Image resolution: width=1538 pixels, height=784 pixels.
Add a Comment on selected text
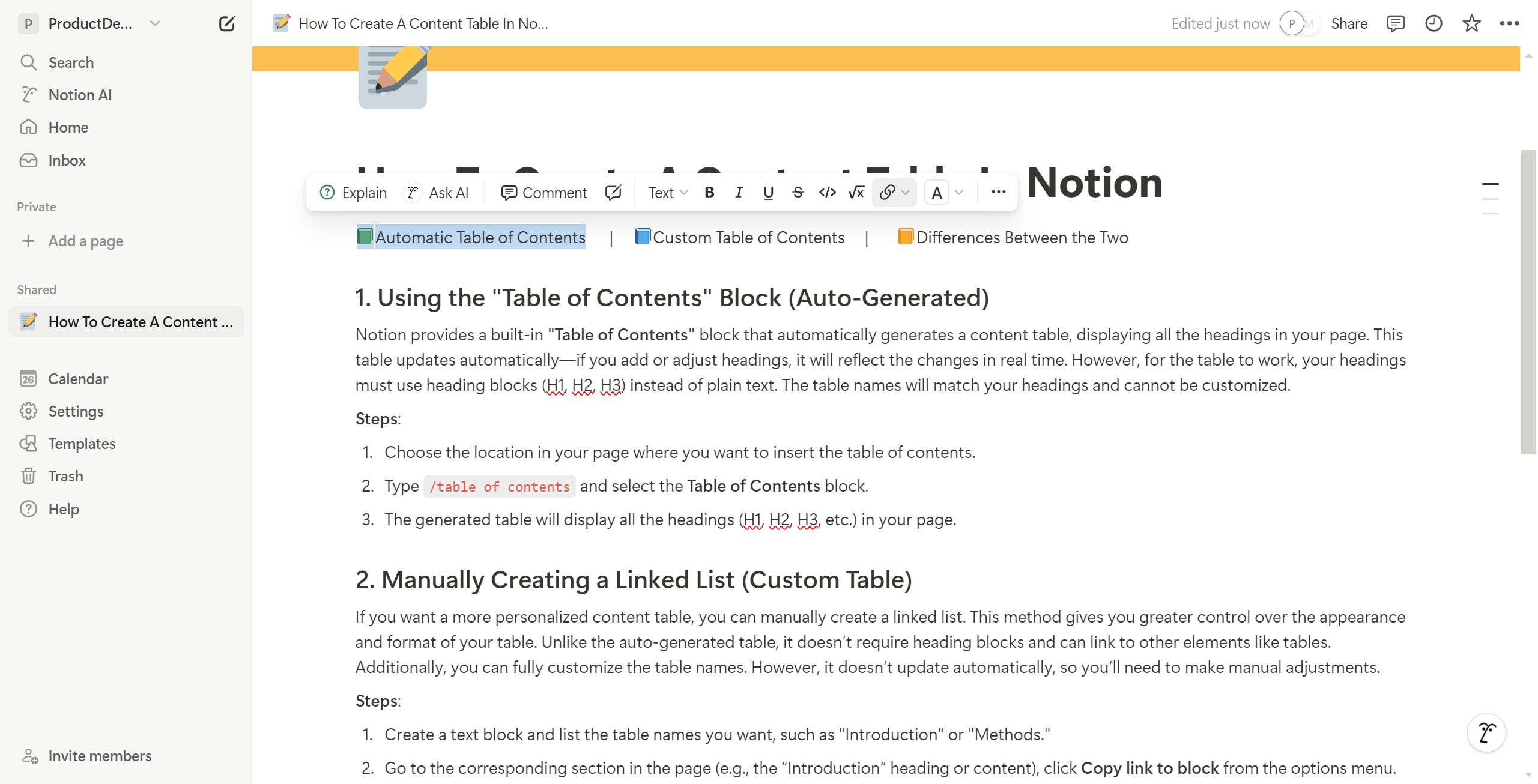click(x=543, y=193)
